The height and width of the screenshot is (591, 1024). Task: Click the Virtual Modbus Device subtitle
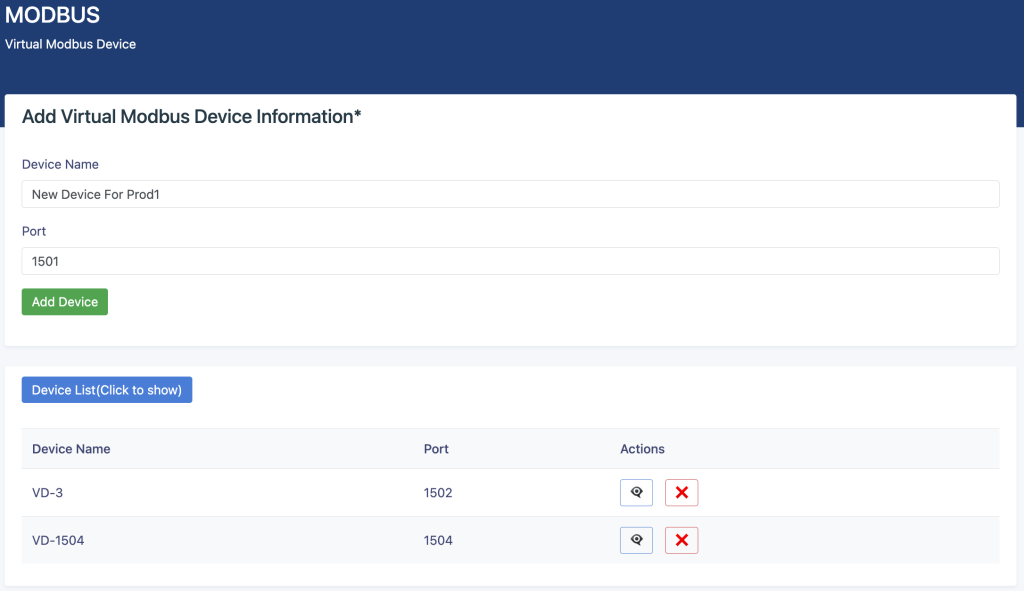[x=71, y=44]
